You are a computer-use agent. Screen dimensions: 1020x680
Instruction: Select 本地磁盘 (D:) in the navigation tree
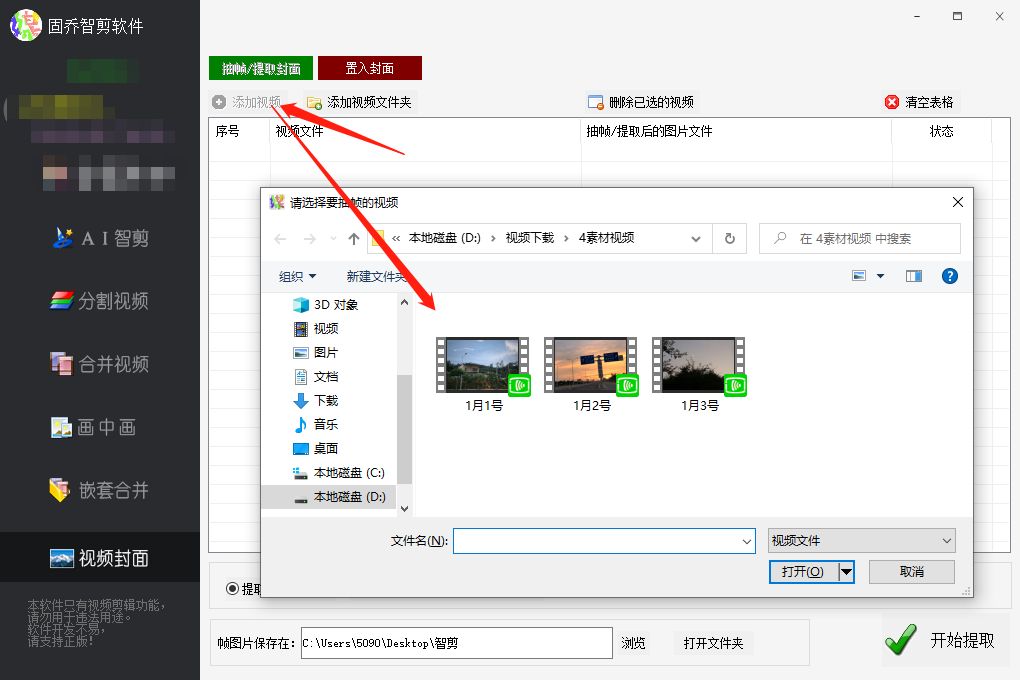[x=328, y=496]
